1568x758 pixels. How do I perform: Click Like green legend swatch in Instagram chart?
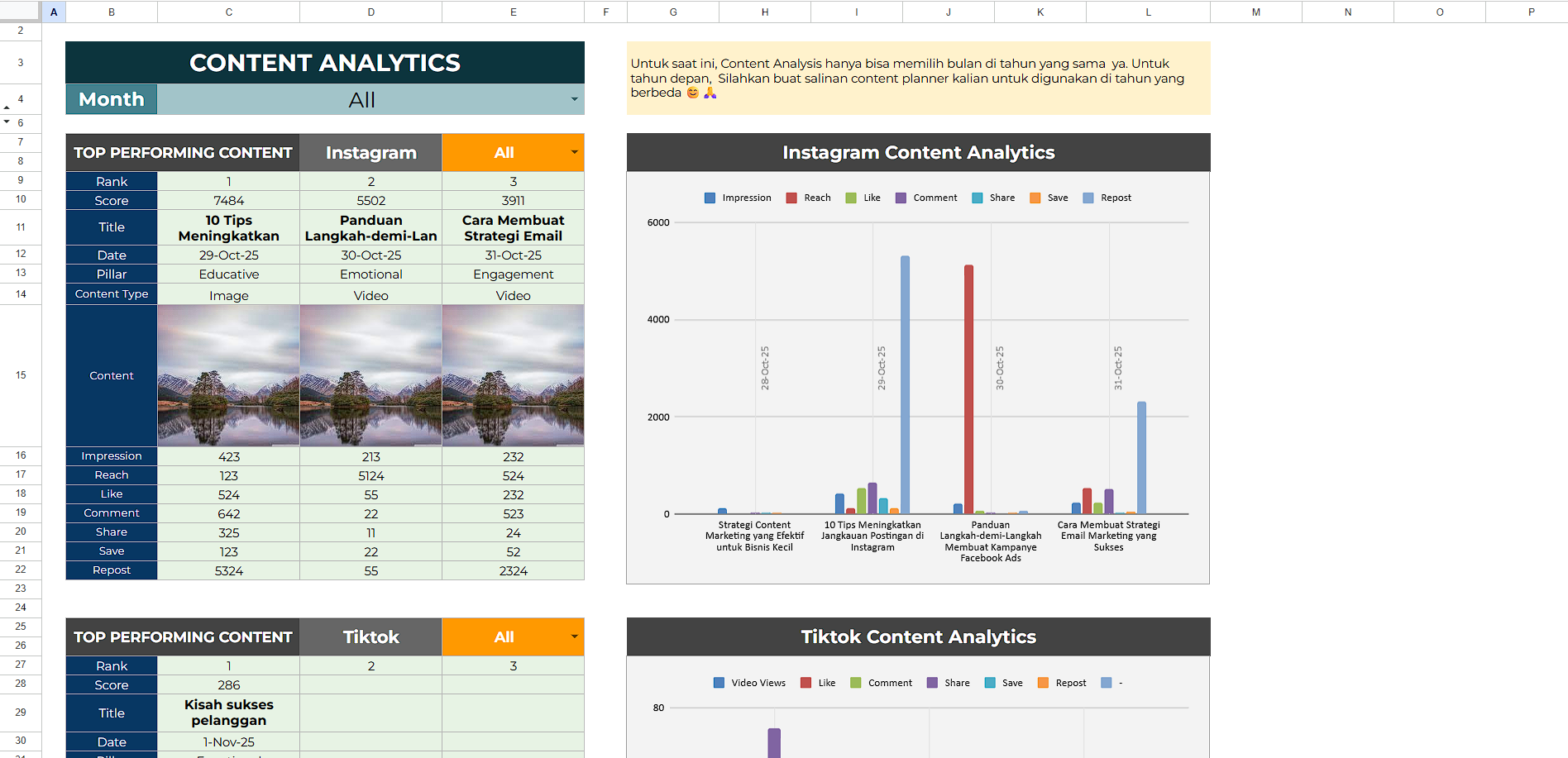pos(851,198)
